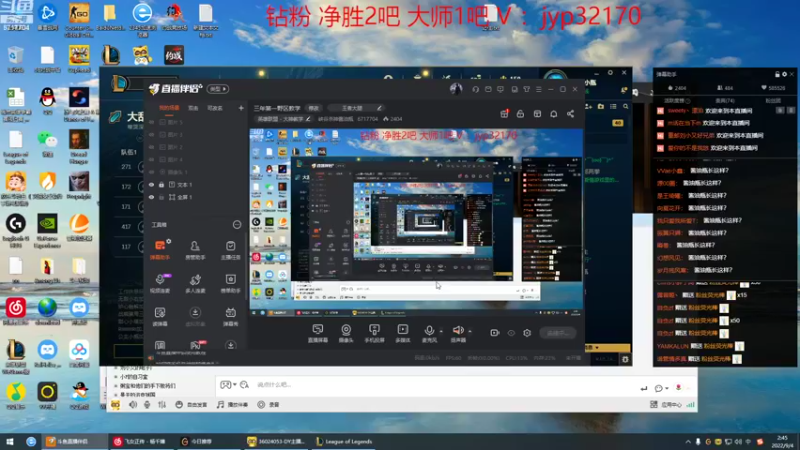This screenshot has height=450, width=800.
Task: Click the volume speaker icon in the voice chat toolbar
Action: (x=133, y=405)
